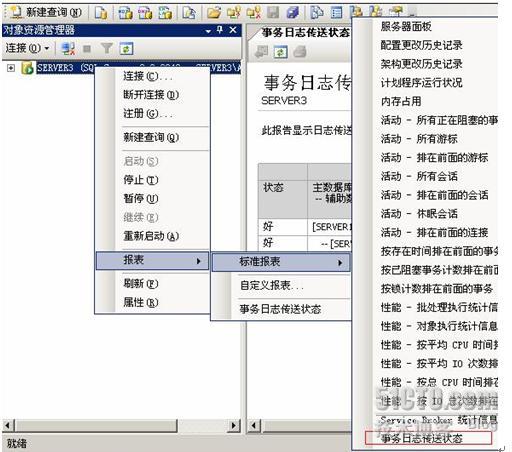Select the 配置更改历史记录 report
Screen dimensions: 512x452
[x=422, y=45]
